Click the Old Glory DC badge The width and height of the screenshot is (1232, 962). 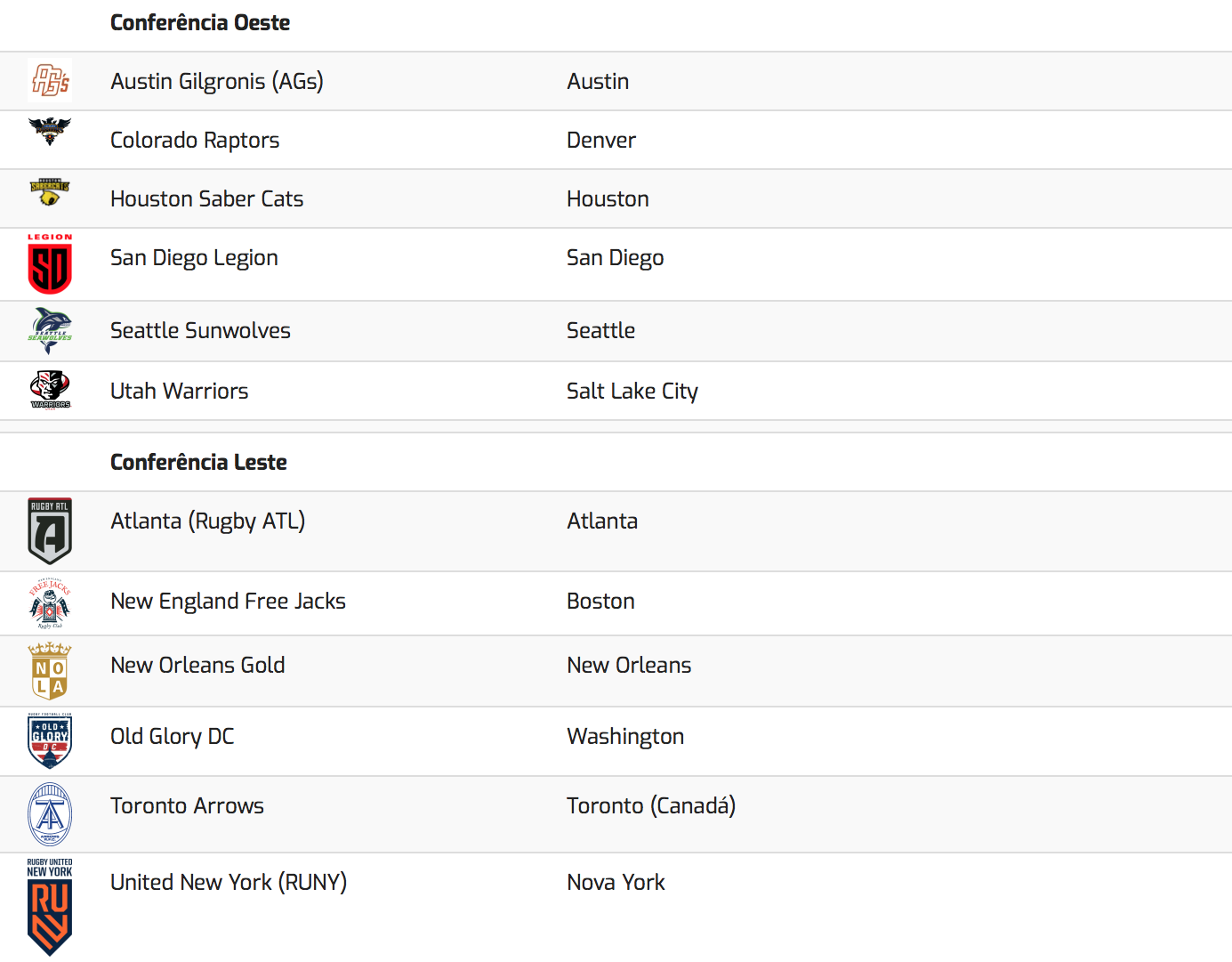(50, 740)
